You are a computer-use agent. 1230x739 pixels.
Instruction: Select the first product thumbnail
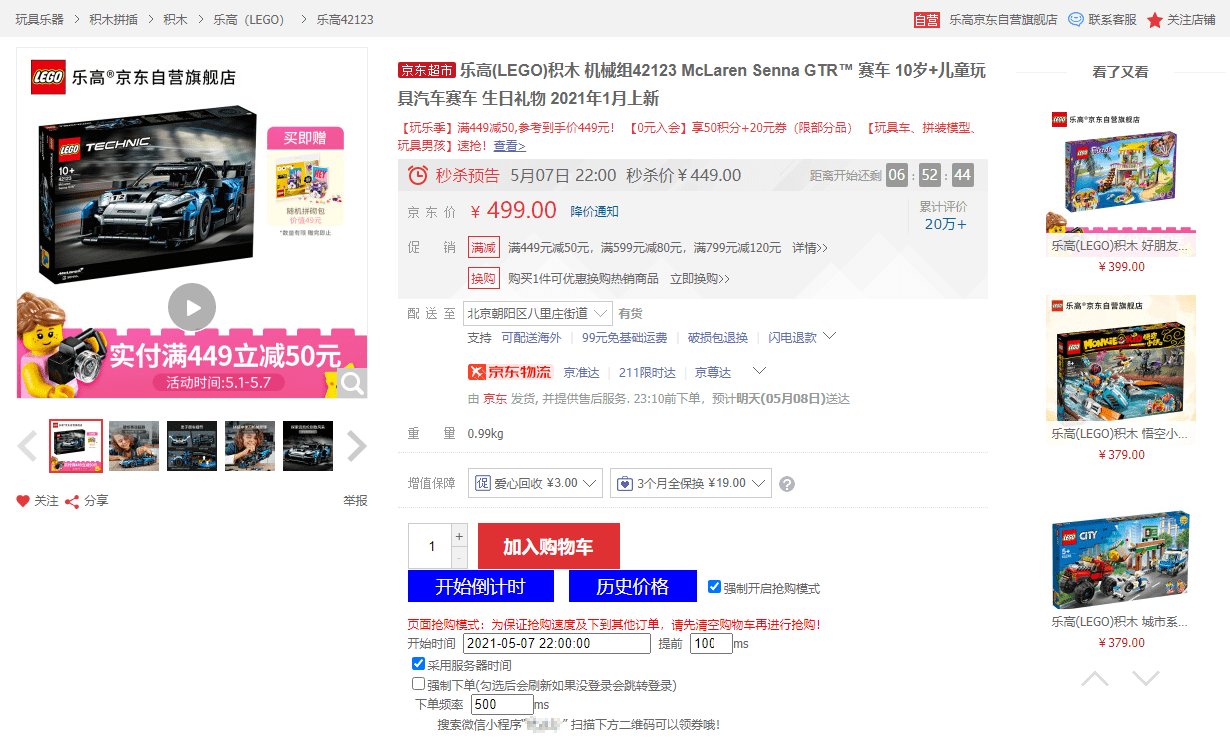tap(76, 446)
